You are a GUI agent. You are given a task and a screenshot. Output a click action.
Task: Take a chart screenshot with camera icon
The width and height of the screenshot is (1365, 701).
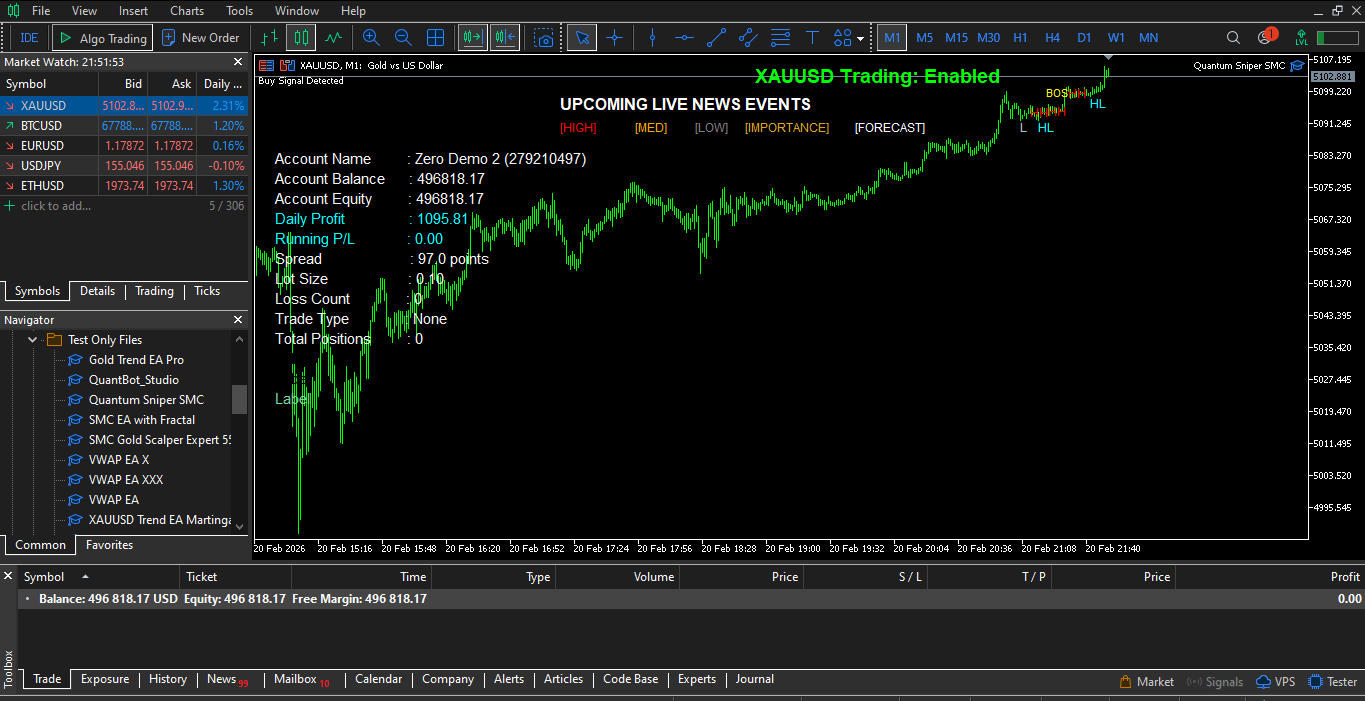(x=543, y=38)
